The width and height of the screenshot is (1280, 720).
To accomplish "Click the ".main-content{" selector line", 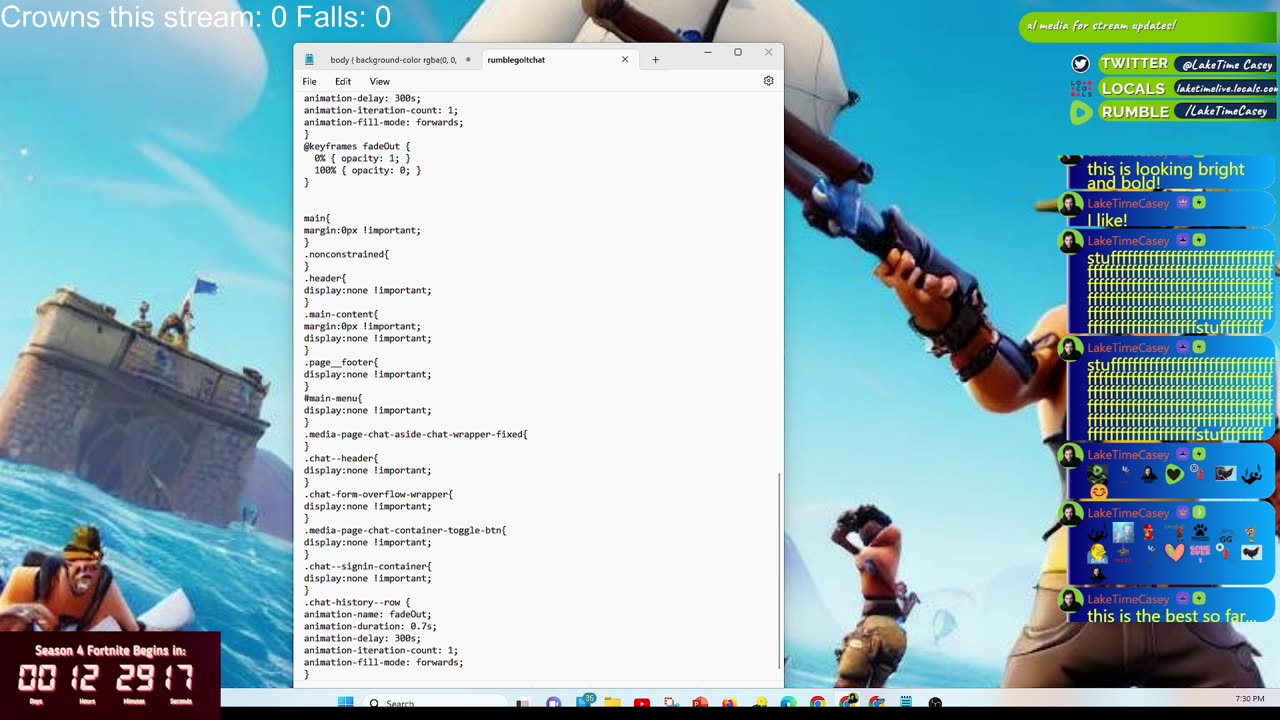I will (x=341, y=314).
